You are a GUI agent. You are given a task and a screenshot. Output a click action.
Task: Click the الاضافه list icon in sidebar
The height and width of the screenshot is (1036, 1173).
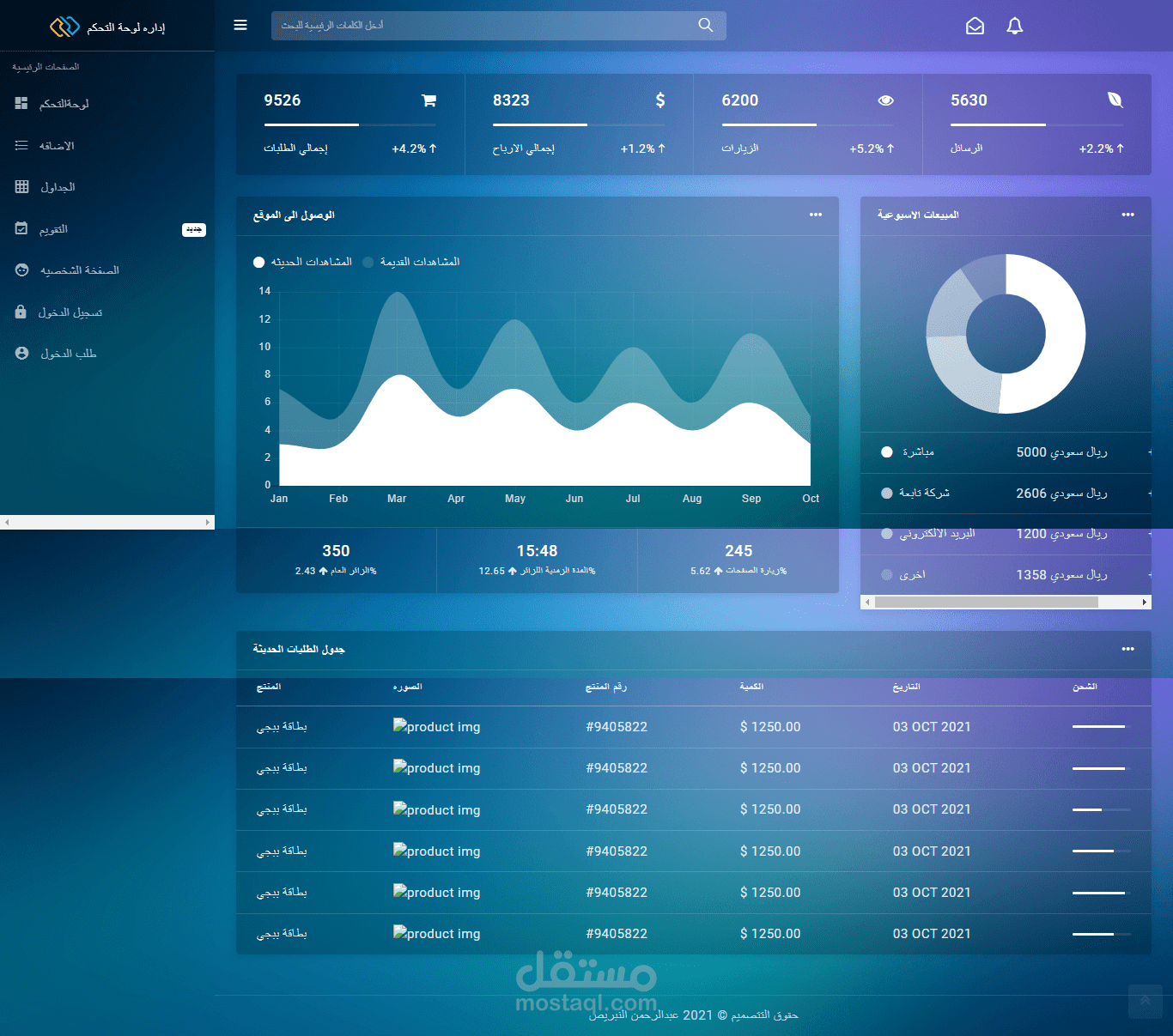[x=21, y=146]
